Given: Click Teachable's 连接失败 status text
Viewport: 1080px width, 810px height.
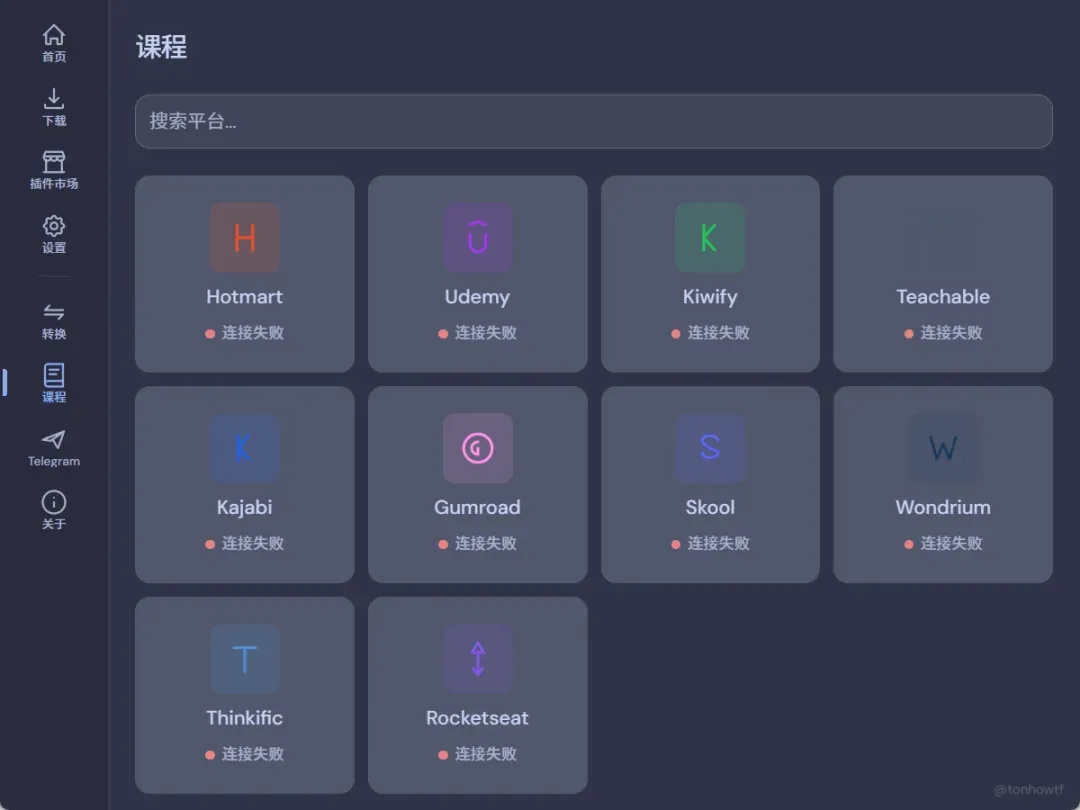Looking at the screenshot, I should [x=951, y=333].
